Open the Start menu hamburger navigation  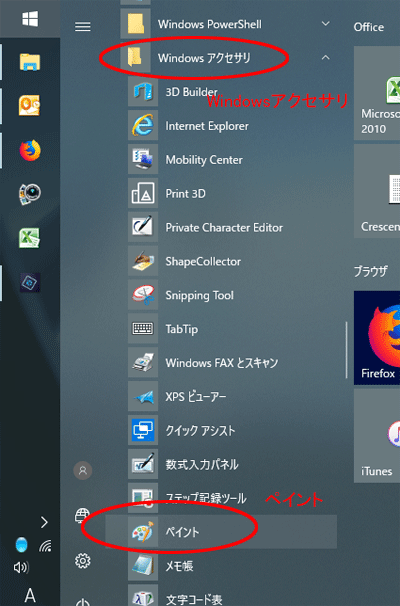83,26
